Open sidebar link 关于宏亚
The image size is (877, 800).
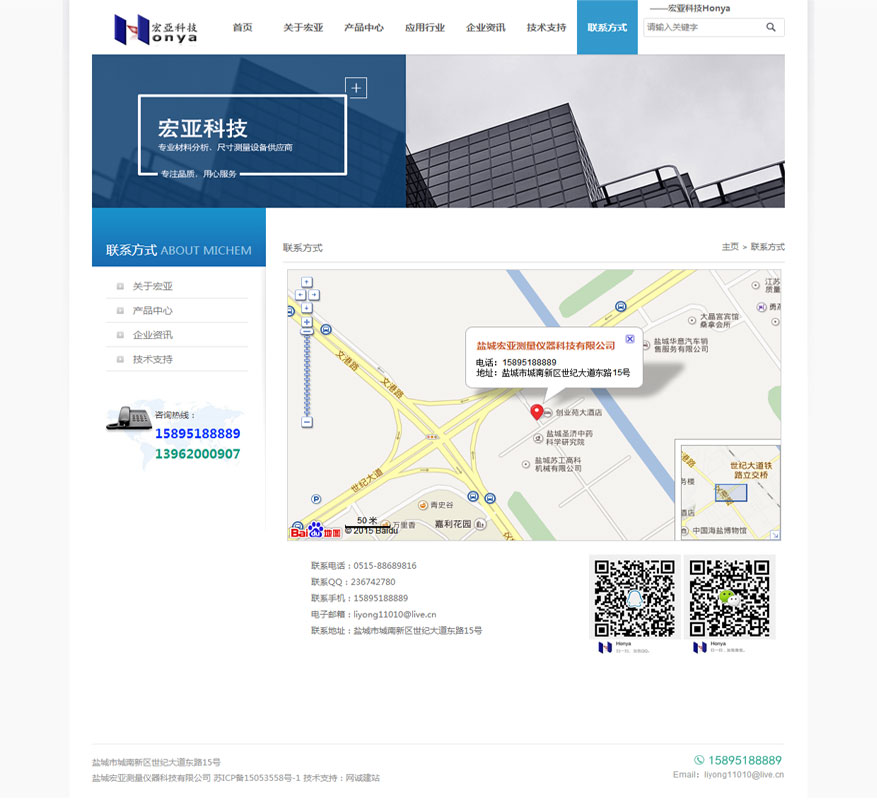[x=152, y=286]
